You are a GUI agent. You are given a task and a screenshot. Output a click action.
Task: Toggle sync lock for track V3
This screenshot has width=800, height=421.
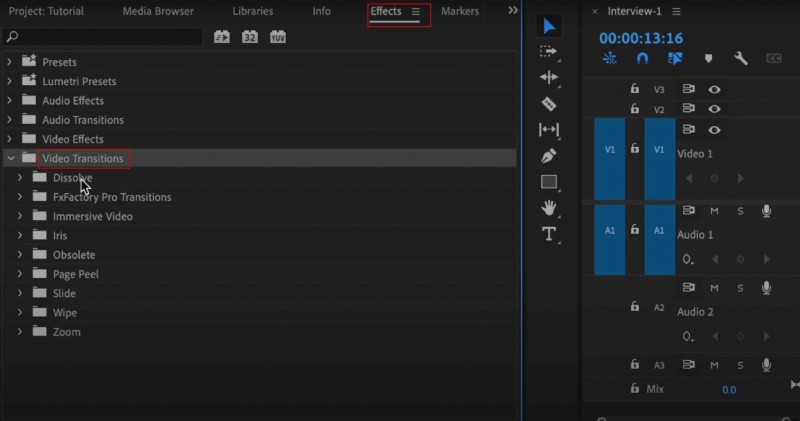coord(688,89)
